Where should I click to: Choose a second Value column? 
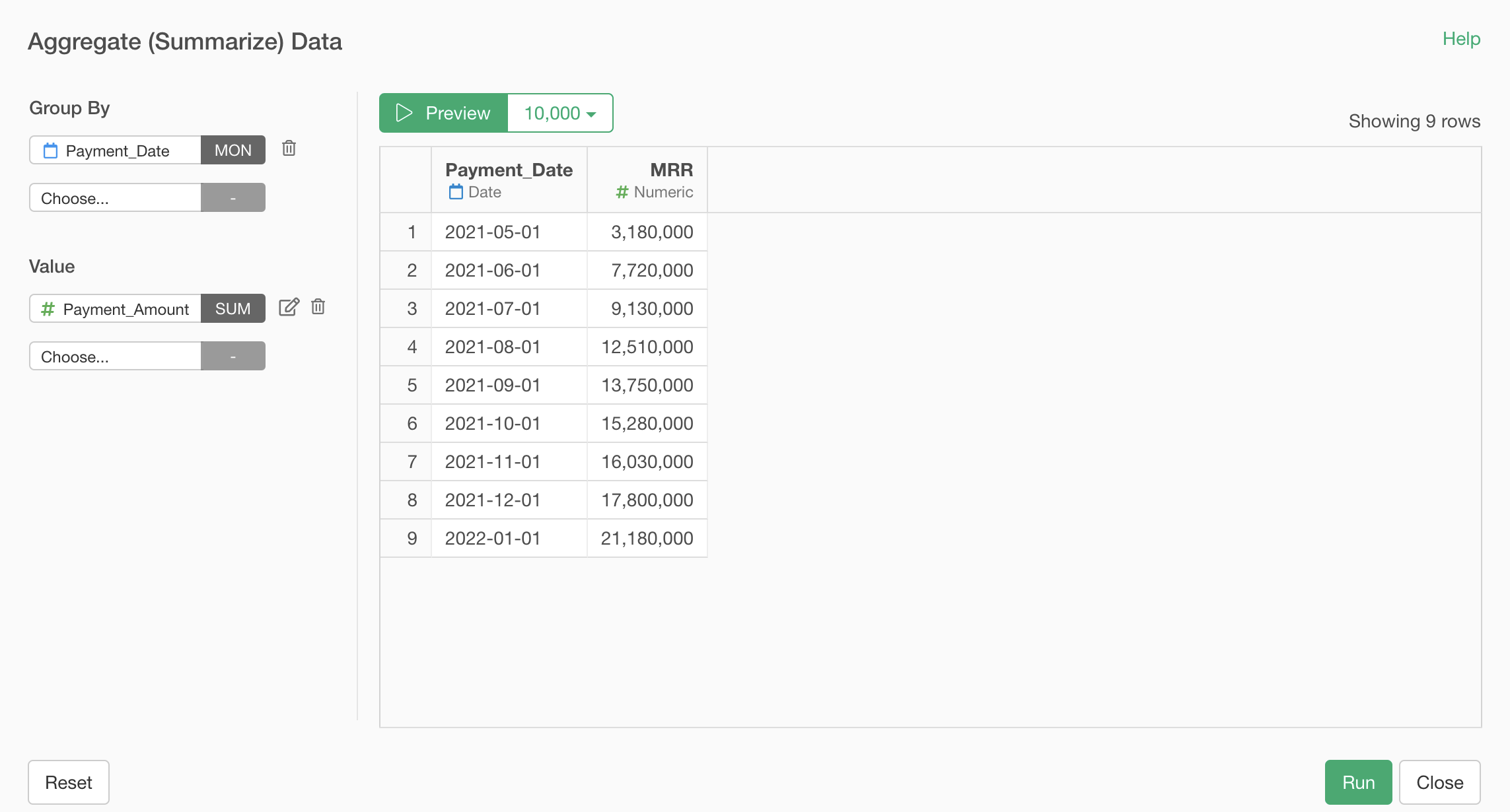(116, 356)
